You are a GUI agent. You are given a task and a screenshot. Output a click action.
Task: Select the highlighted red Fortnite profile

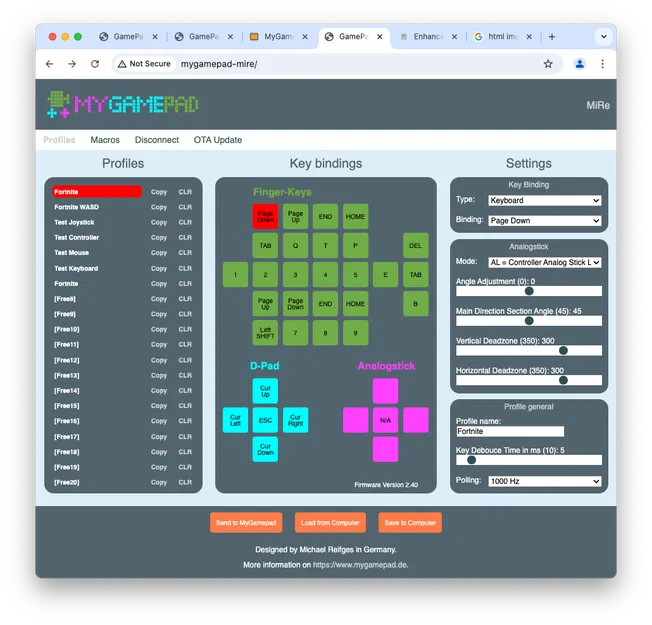[97, 192]
